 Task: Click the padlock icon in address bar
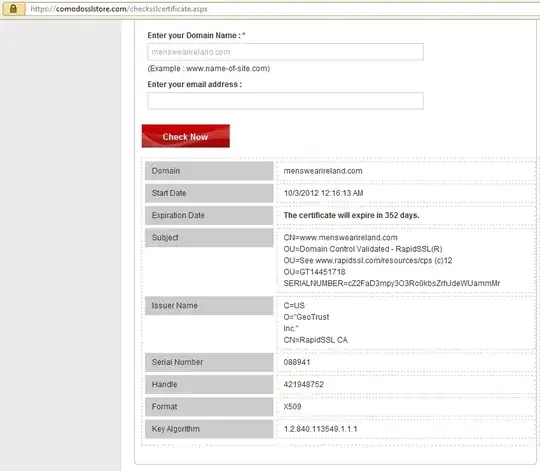point(13,9)
